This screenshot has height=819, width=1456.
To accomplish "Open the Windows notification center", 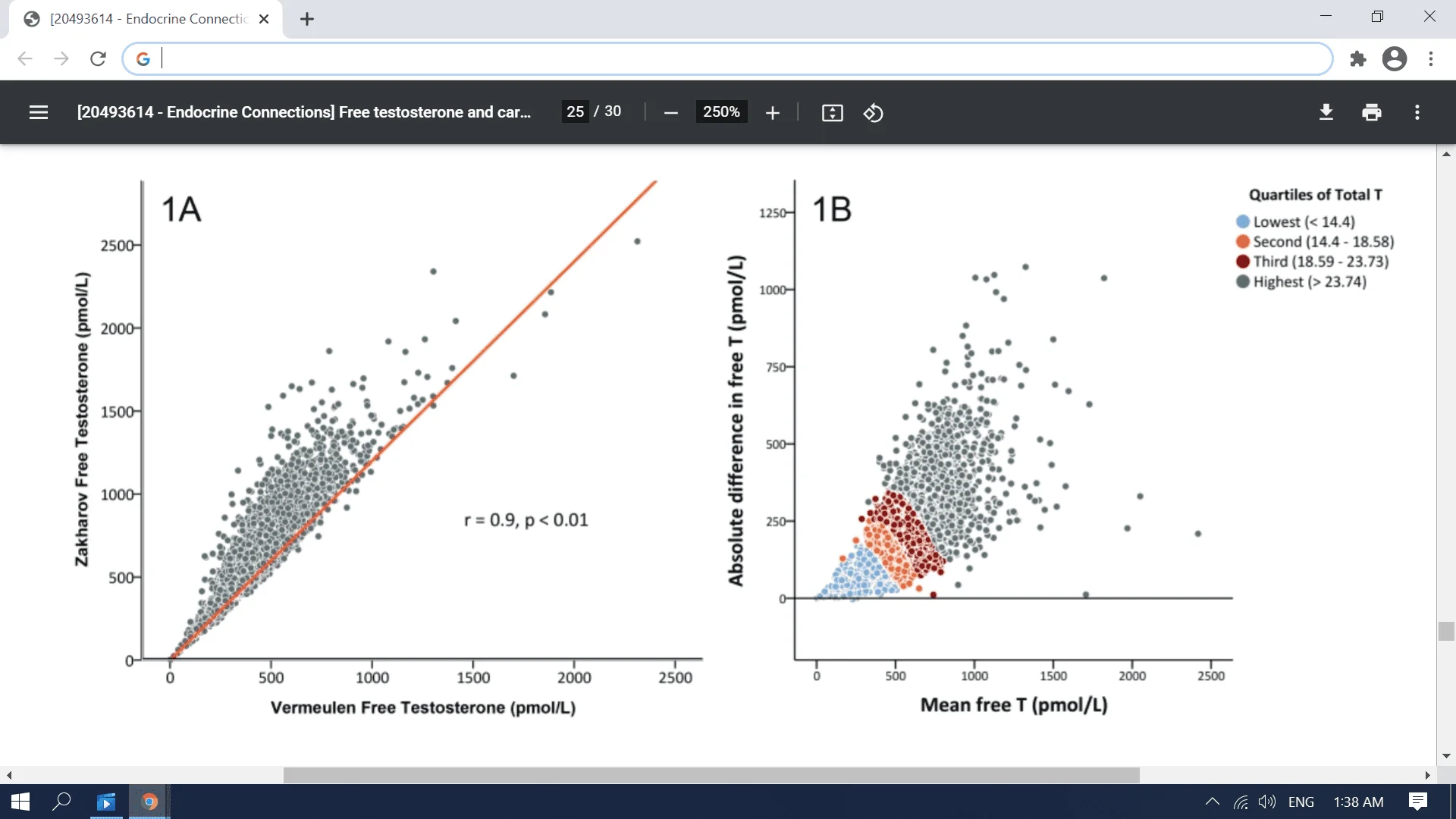I will click(x=1418, y=802).
